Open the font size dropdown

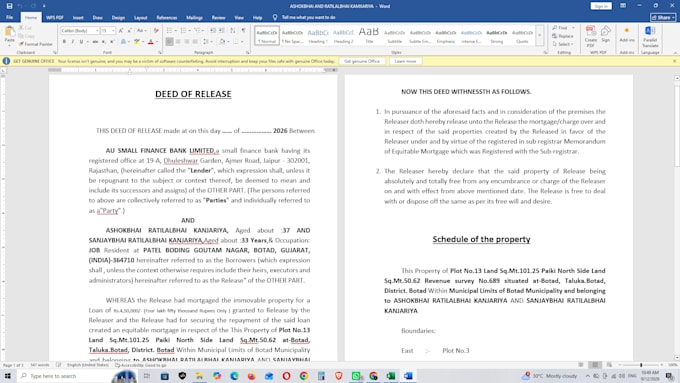coord(113,31)
